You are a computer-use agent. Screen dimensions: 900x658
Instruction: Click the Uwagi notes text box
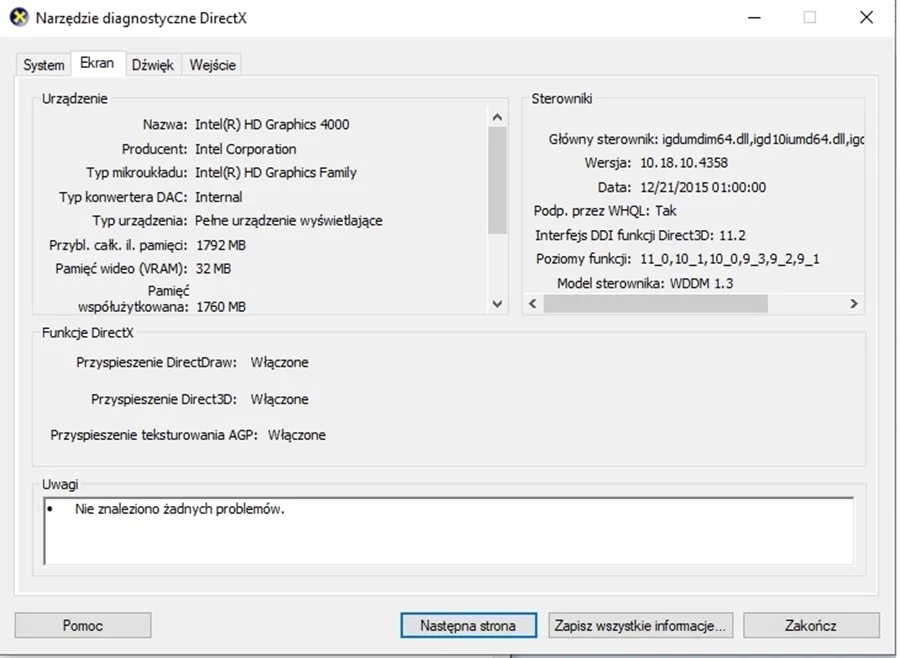pyautogui.click(x=449, y=531)
